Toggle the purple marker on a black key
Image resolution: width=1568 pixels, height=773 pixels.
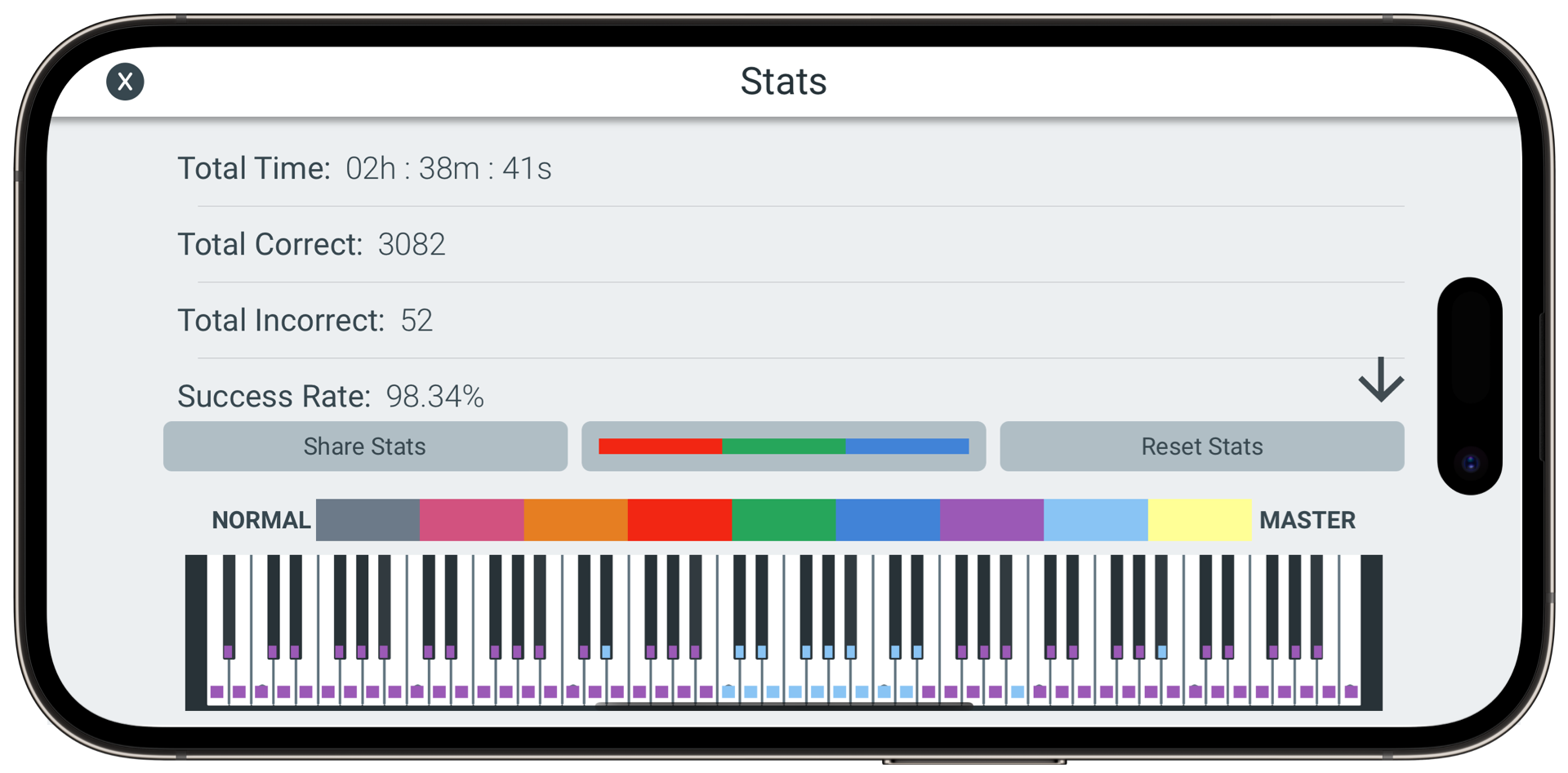[228, 653]
